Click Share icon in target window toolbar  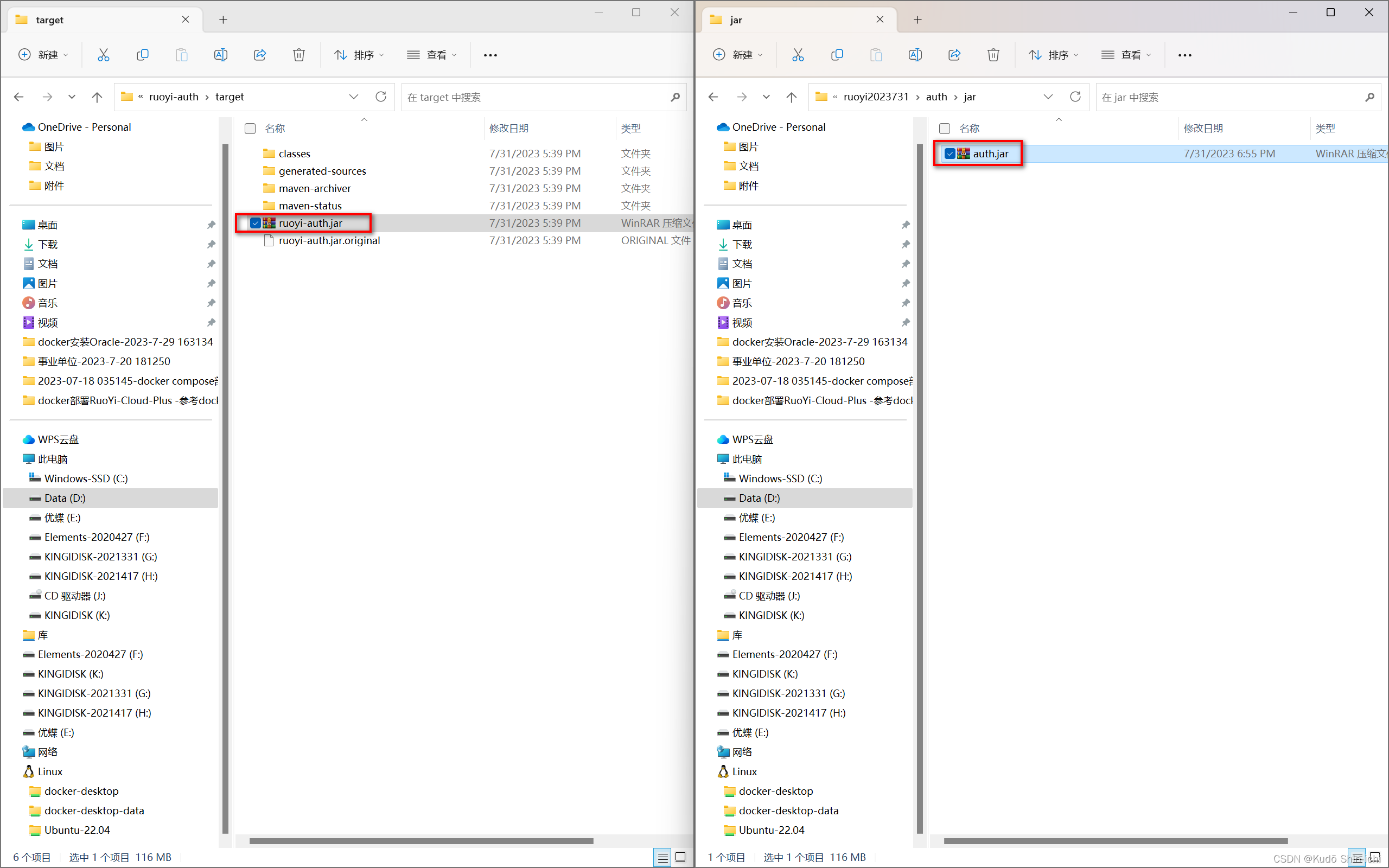[x=260, y=55]
